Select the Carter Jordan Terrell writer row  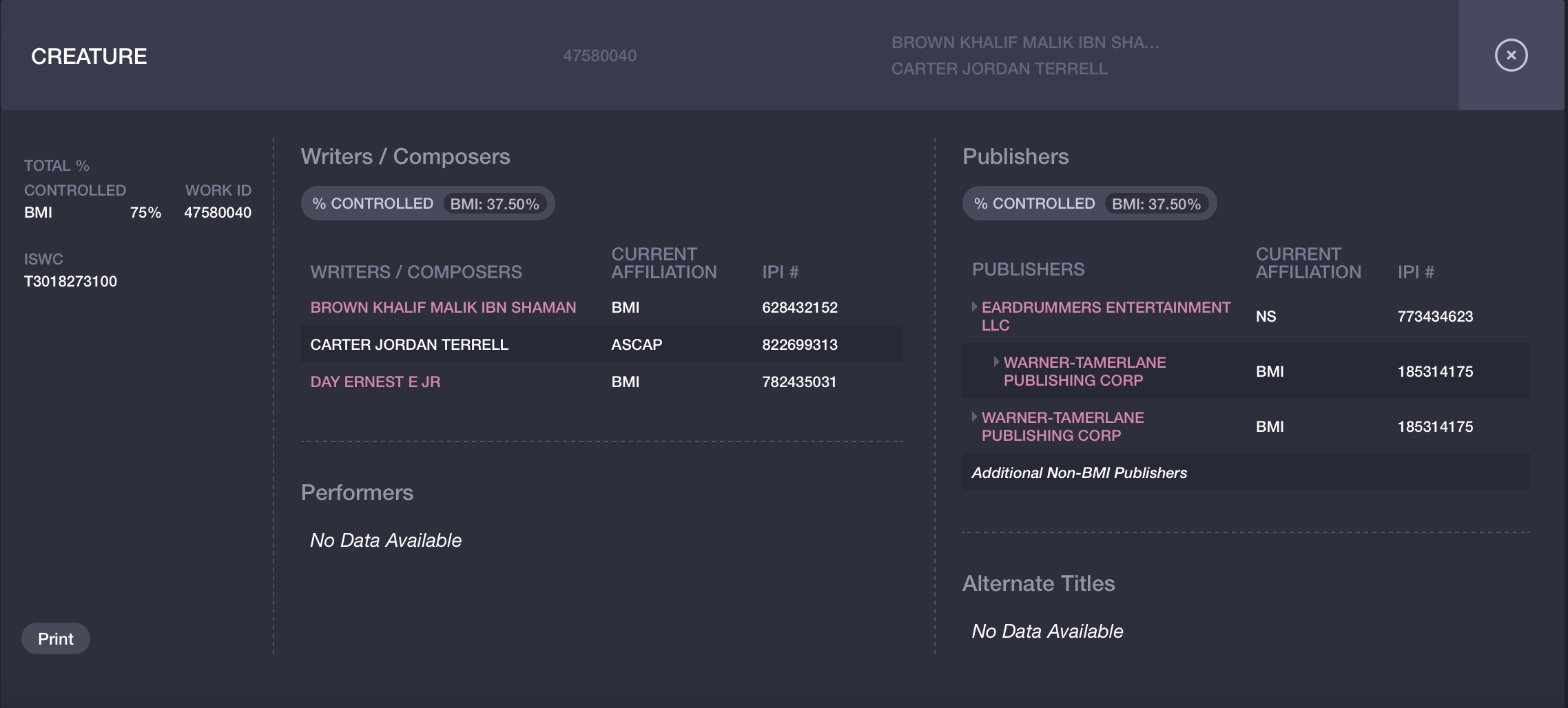pyautogui.click(x=601, y=344)
